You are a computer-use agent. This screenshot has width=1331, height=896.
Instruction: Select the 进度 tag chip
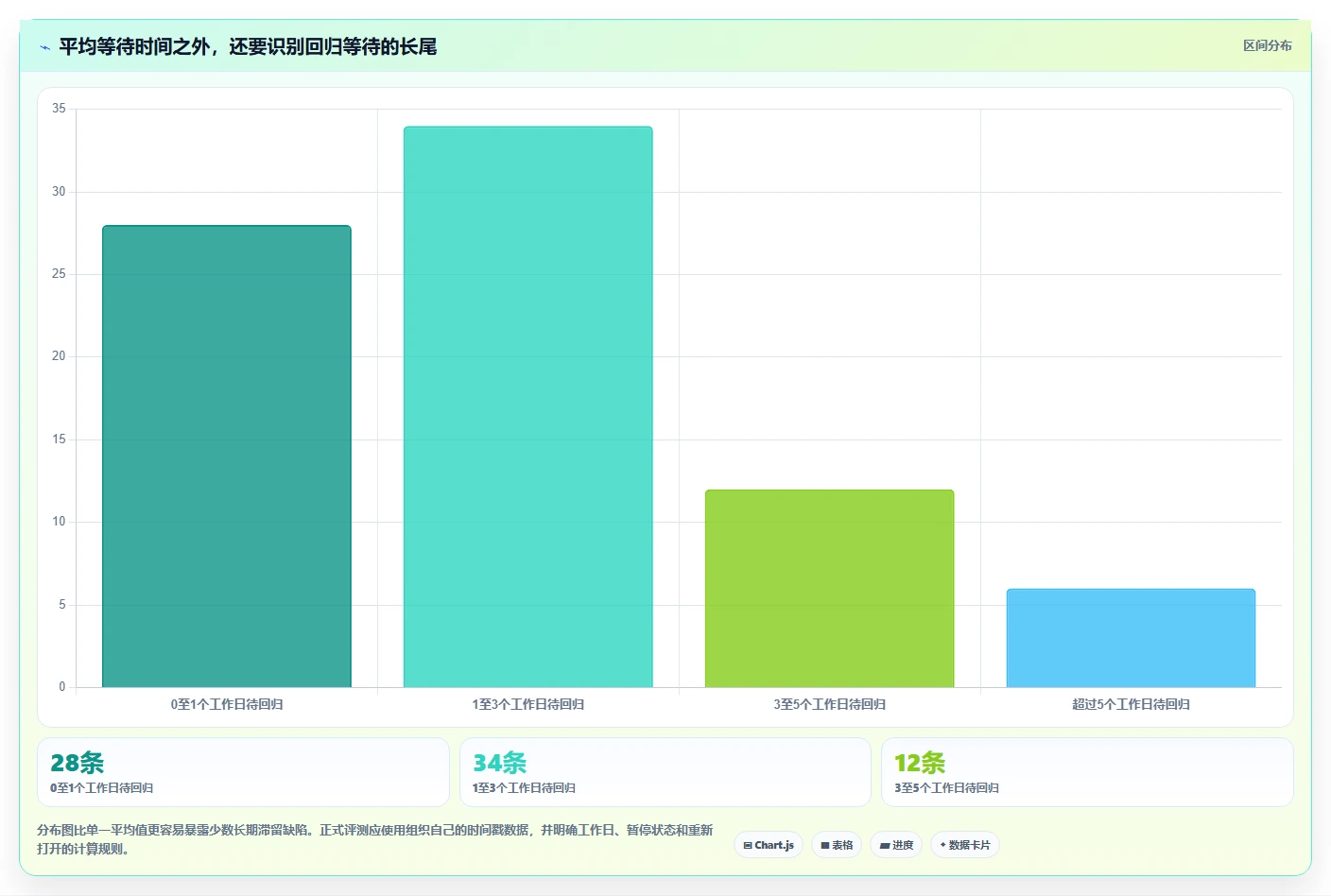[896, 845]
